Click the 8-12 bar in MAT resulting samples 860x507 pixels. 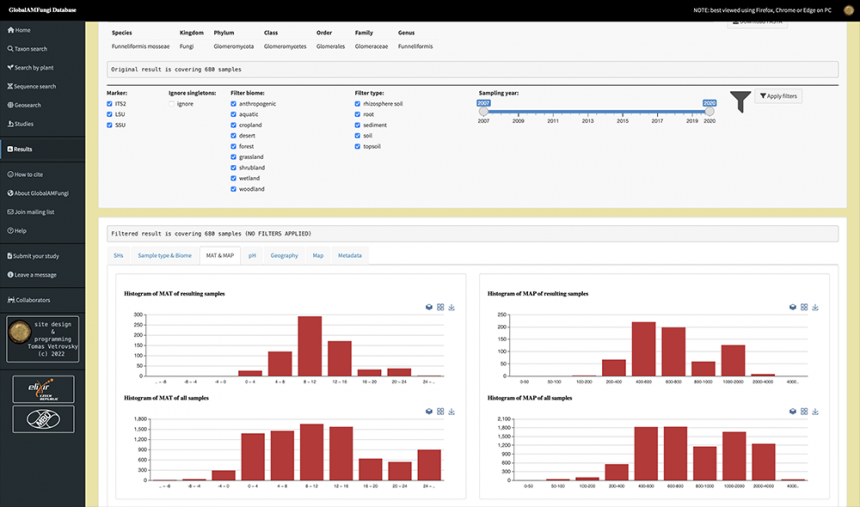pyautogui.click(x=310, y=346)
